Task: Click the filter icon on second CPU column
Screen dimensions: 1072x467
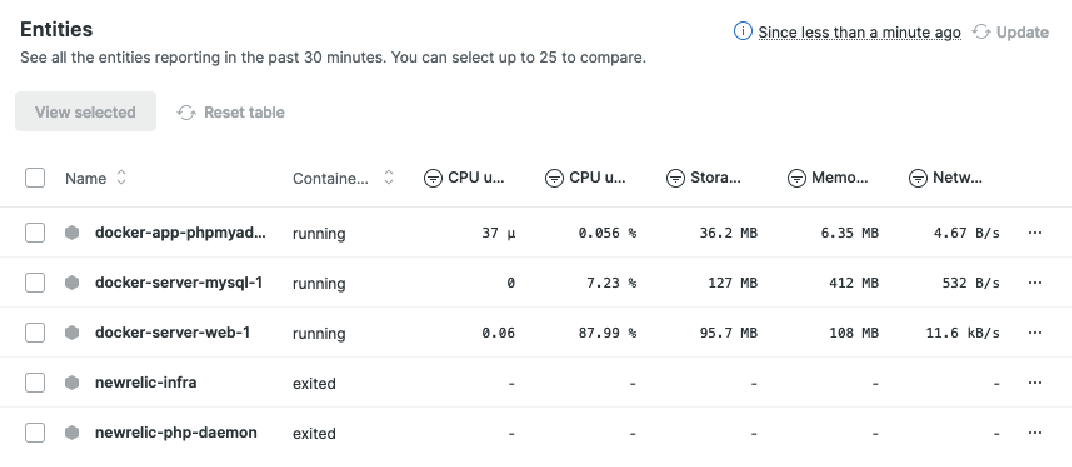Action: [x=554, y=179]
